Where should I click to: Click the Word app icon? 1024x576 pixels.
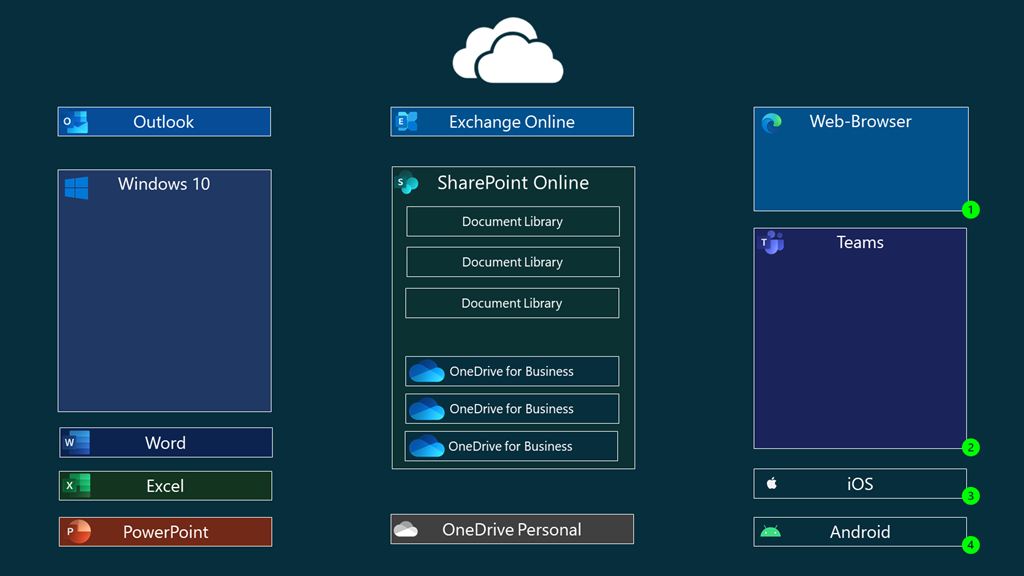(x=76, y=442)
